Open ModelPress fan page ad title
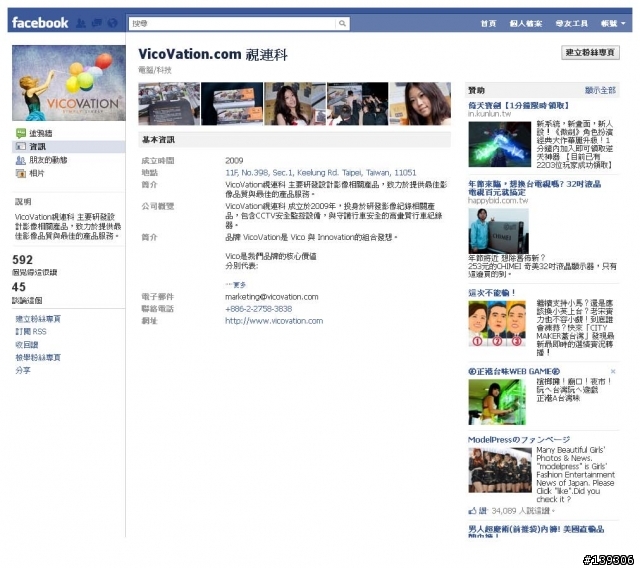This screenshot has width=640, height=568. click(x=519, y=439)
